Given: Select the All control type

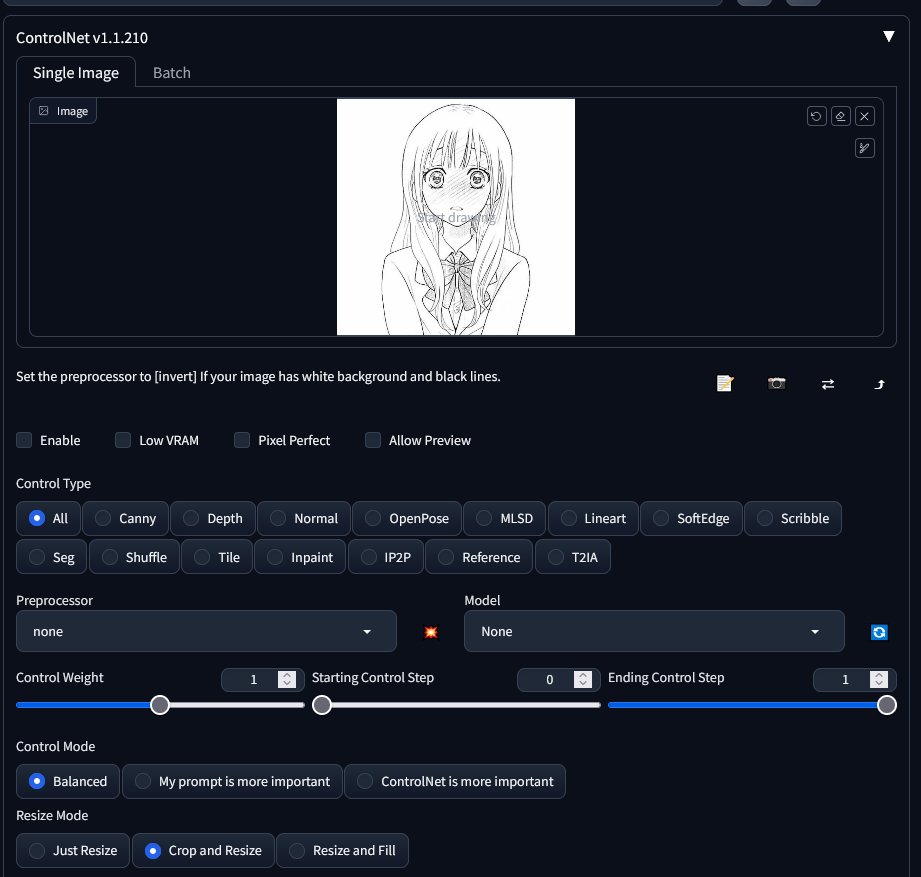Looking at the screenshot, I should (x=48, y=519).
